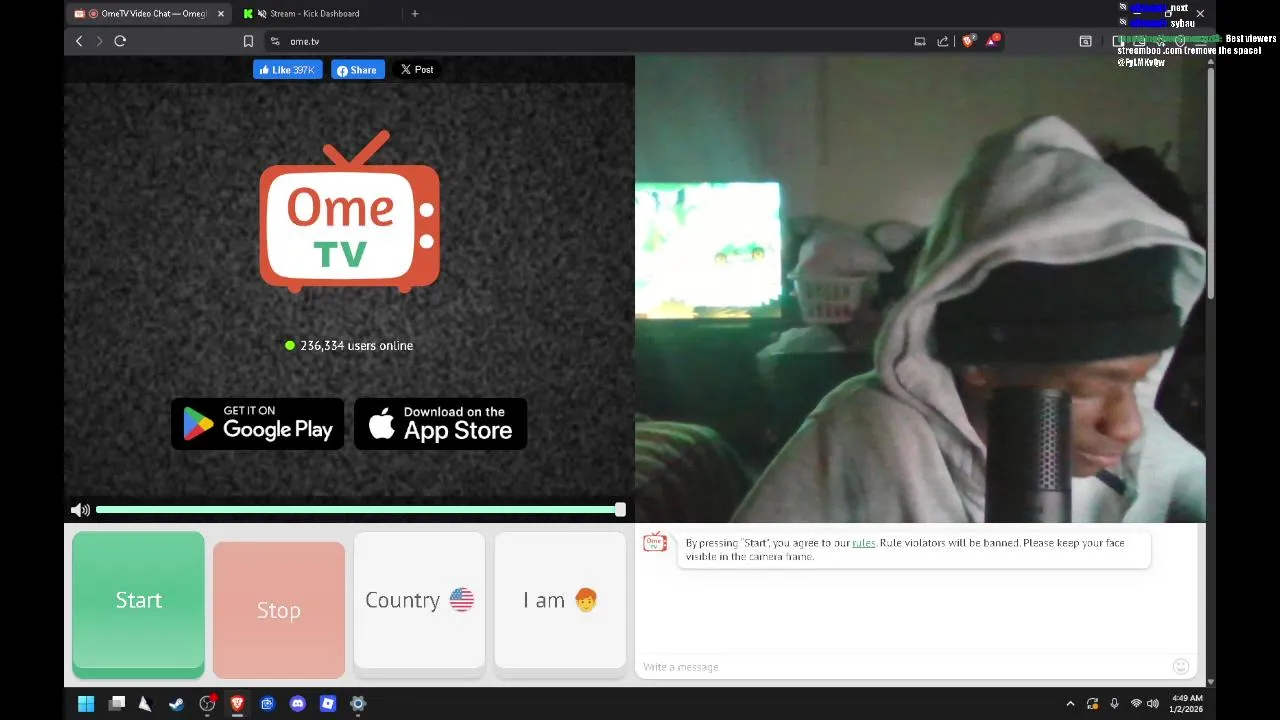Image resolution: width=1280 pixels, height=720 pixels.
Task: Click the '236,334 users online' counter
Action: pyautogui.click(x=349, y=345)
